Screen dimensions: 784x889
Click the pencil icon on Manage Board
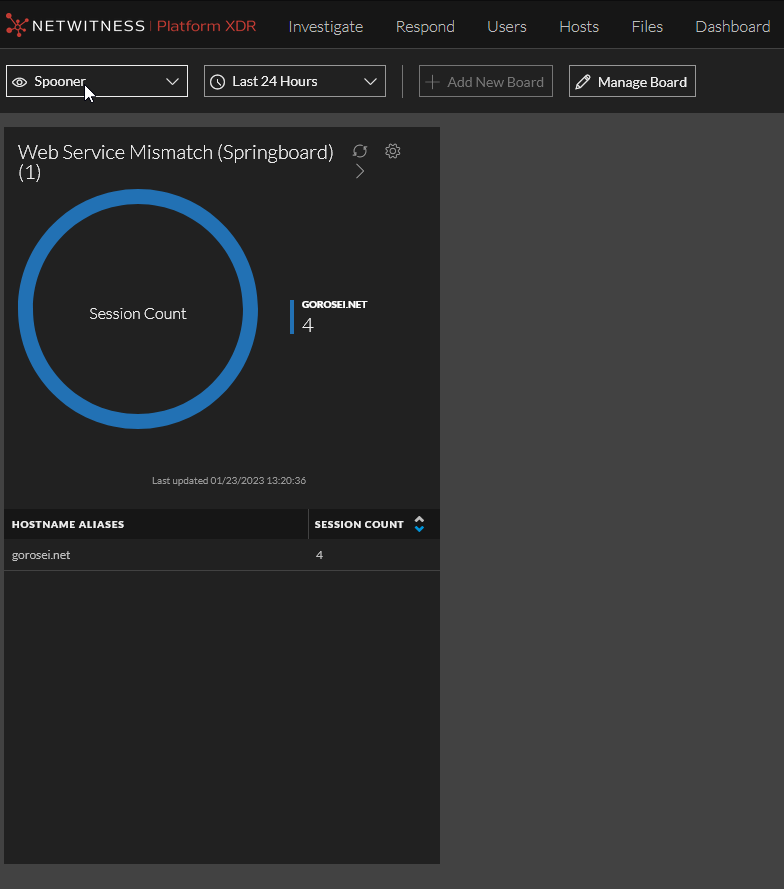coord(583,82)
